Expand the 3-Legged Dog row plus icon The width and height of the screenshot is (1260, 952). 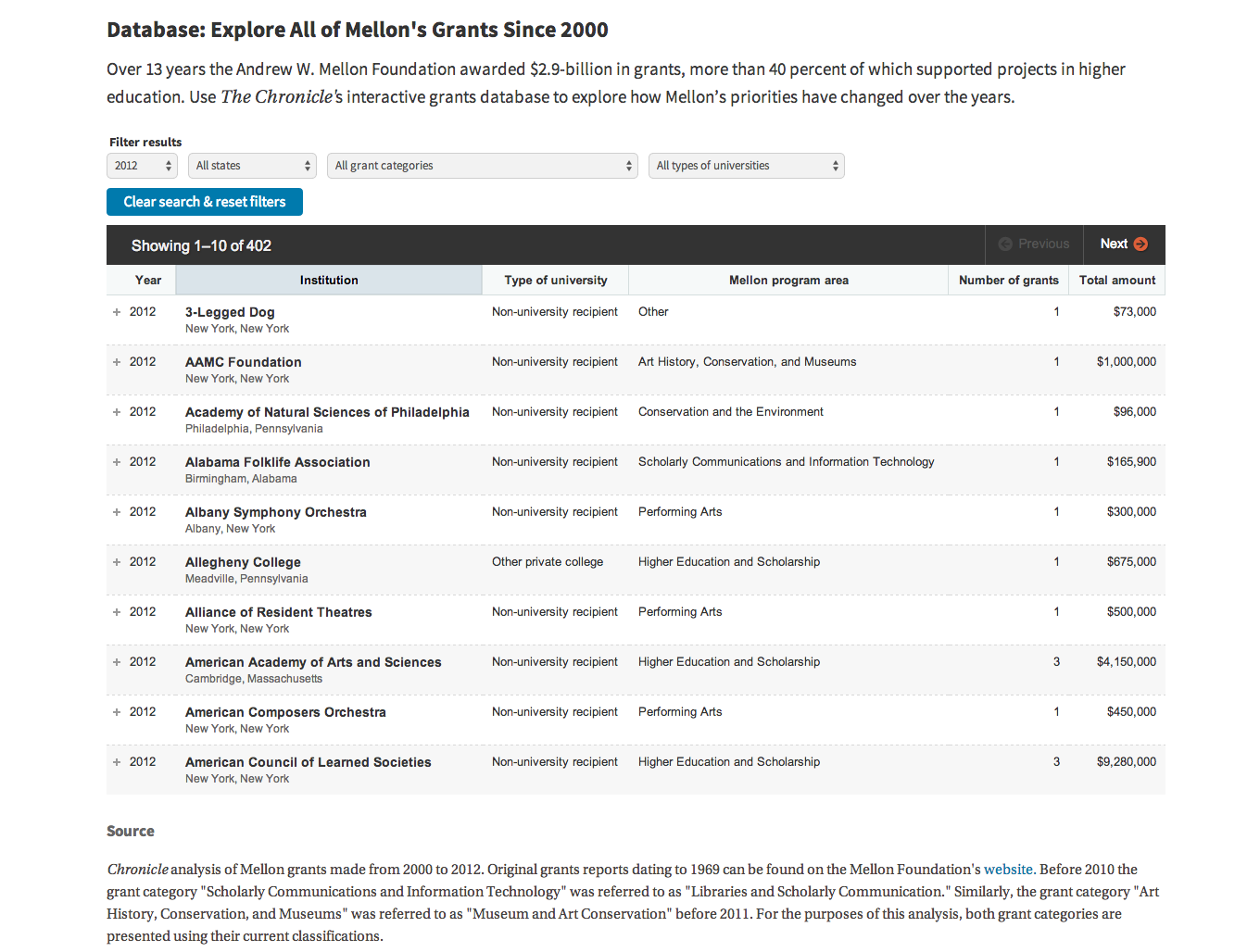(x=117, y=312)
